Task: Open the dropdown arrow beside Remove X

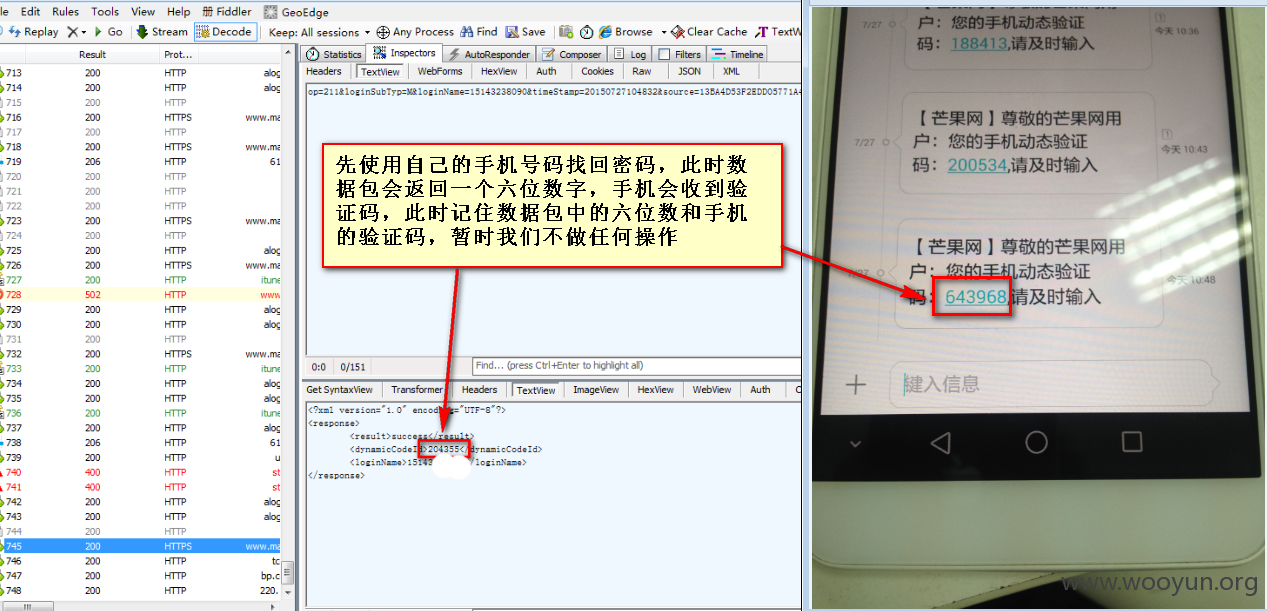Action: point(84,32)
